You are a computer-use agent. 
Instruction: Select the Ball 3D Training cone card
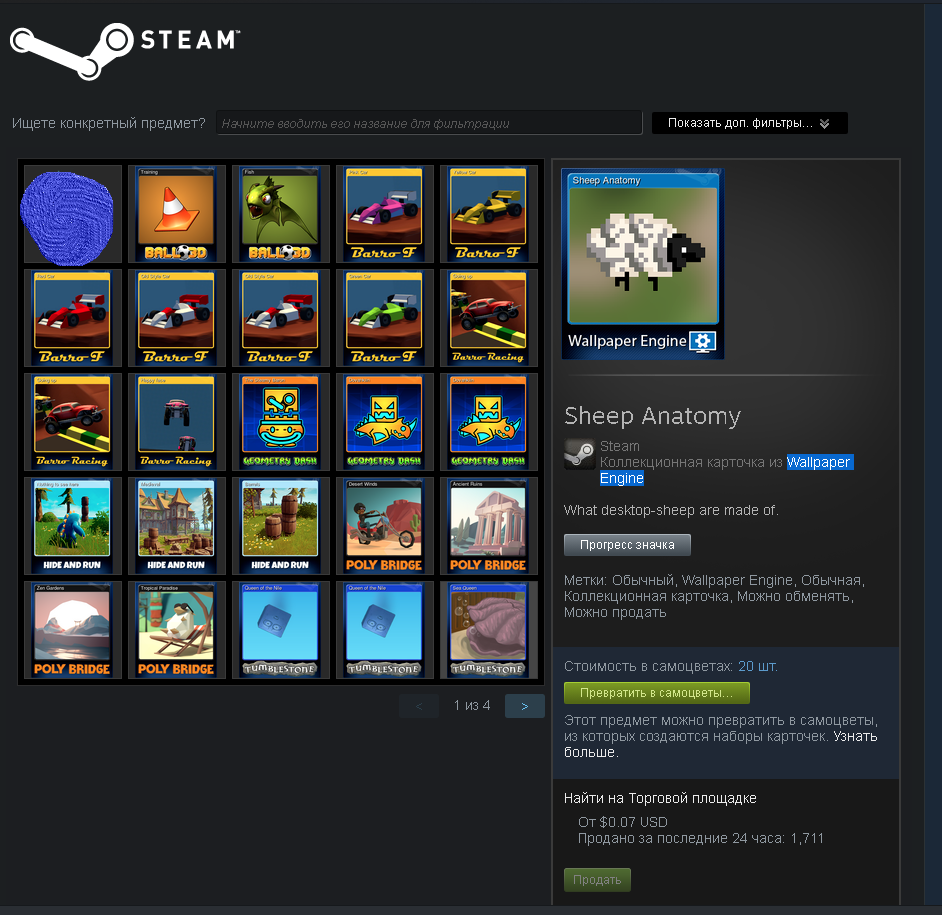pyautogui.click(x=177, y=214)
